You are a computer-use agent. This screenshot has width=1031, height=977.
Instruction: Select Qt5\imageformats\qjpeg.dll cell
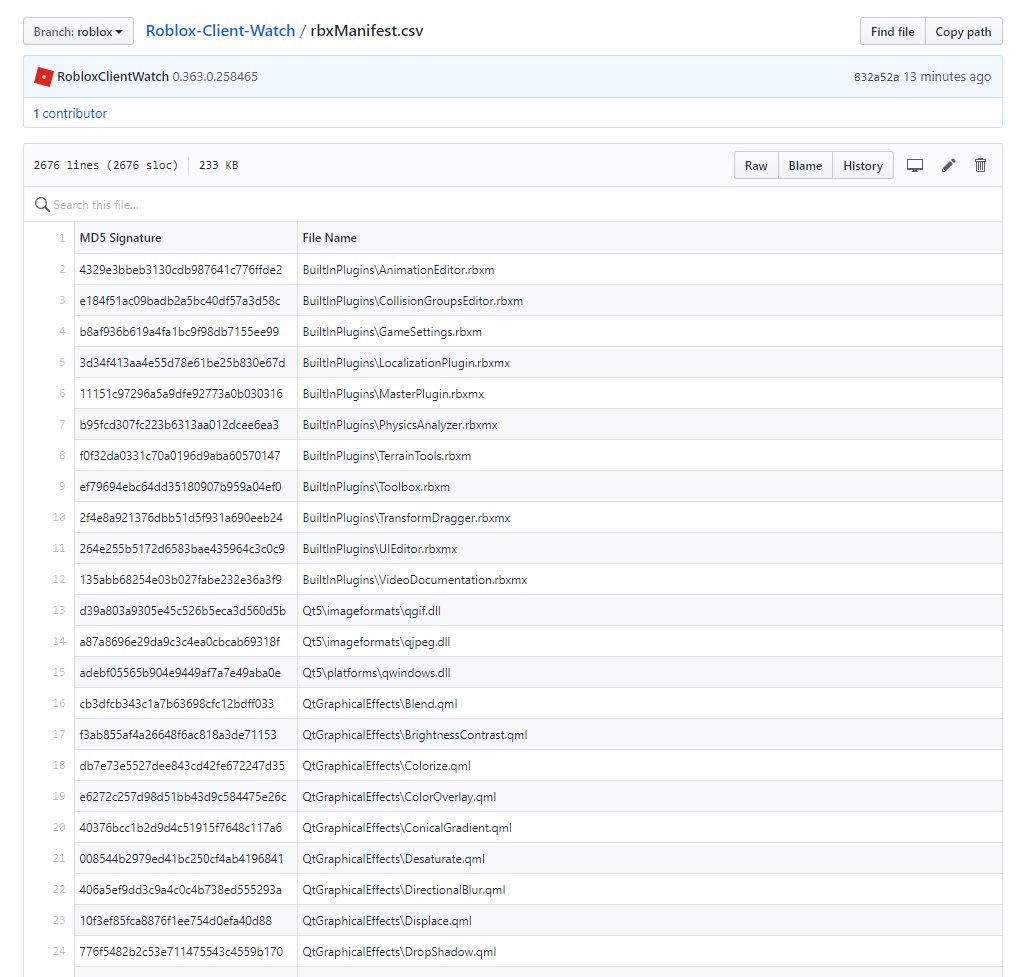coord(650,642)
